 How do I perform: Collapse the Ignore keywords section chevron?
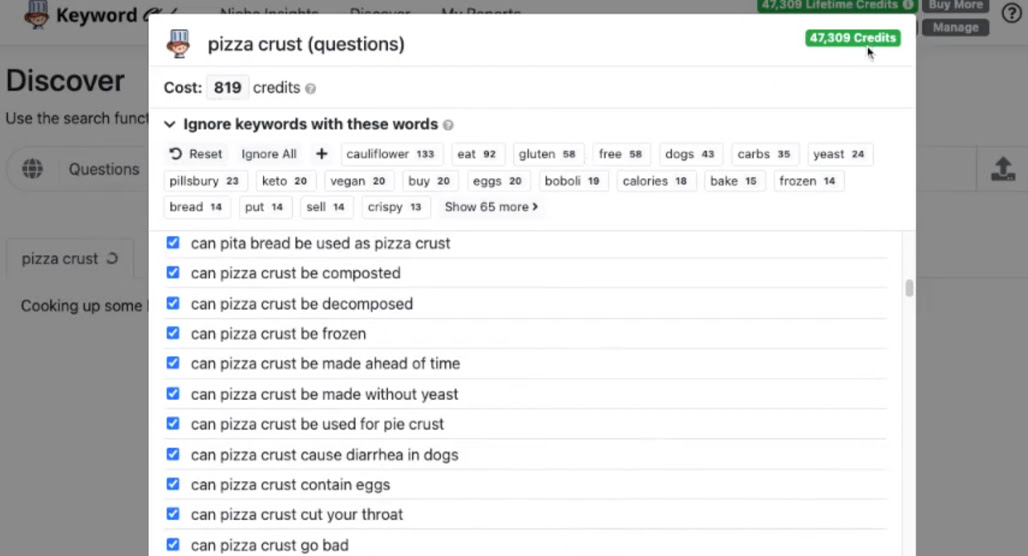tap(170, 125)
